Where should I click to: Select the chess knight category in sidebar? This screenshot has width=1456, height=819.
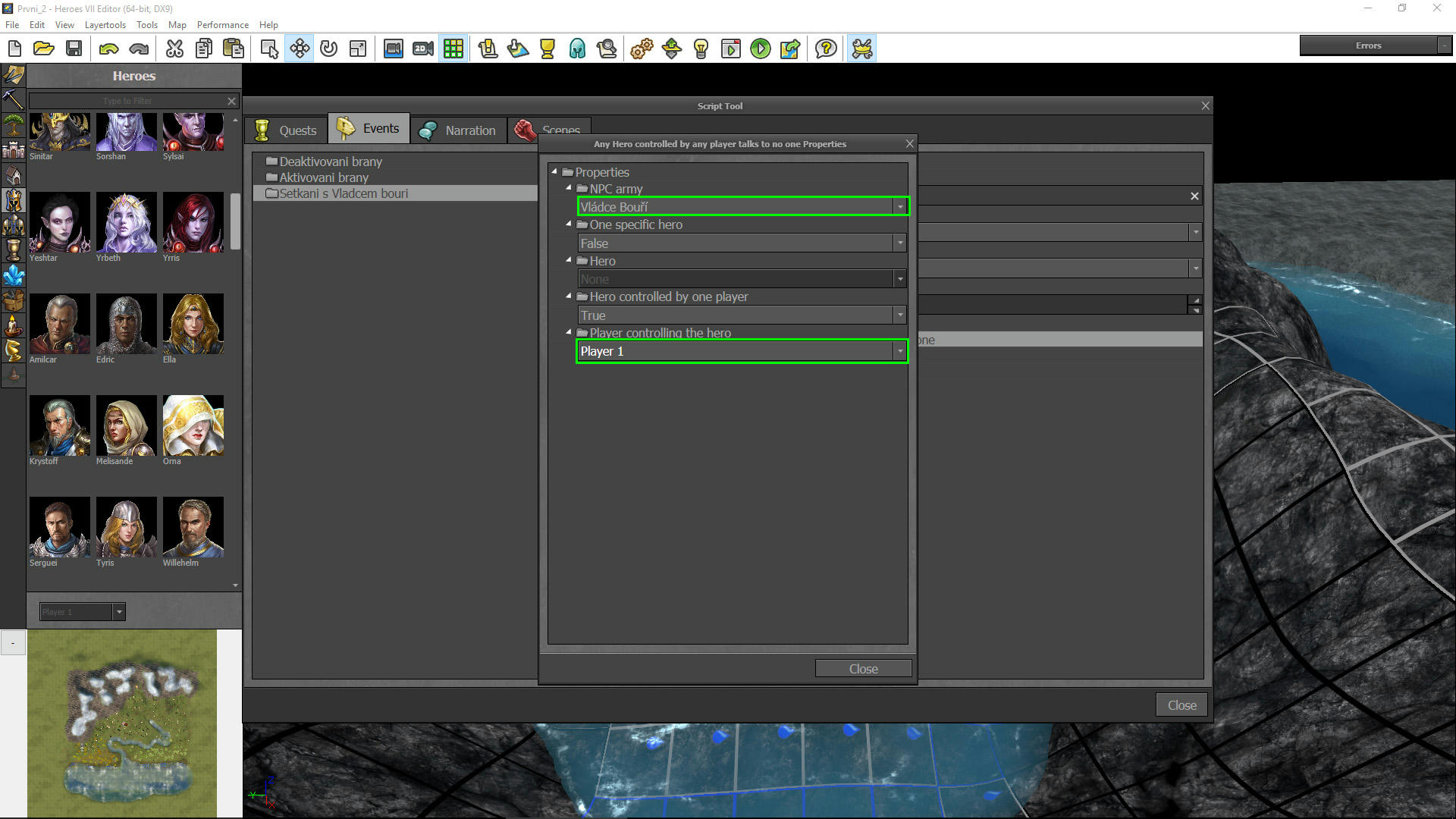[13, 350]
